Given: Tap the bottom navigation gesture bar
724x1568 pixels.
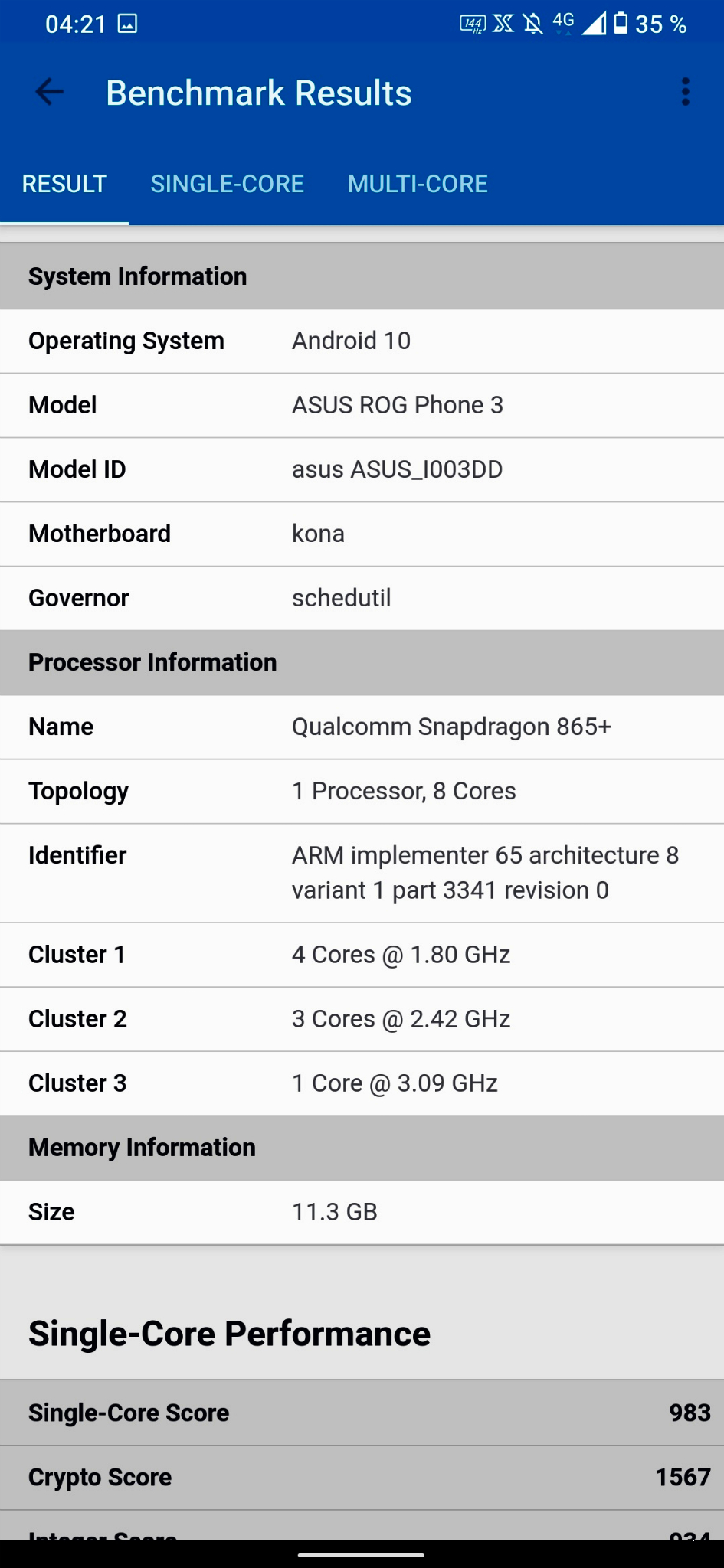Looking at the screenshot, I should tap(362, 1555).
